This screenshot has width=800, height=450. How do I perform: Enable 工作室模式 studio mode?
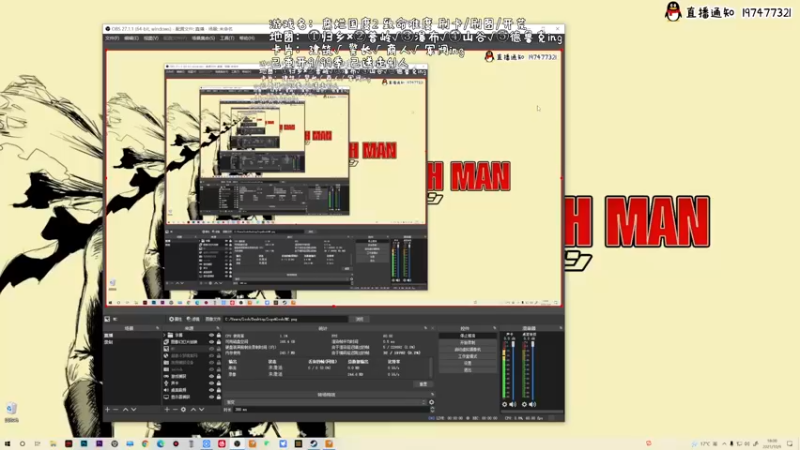tap(468, 356)
